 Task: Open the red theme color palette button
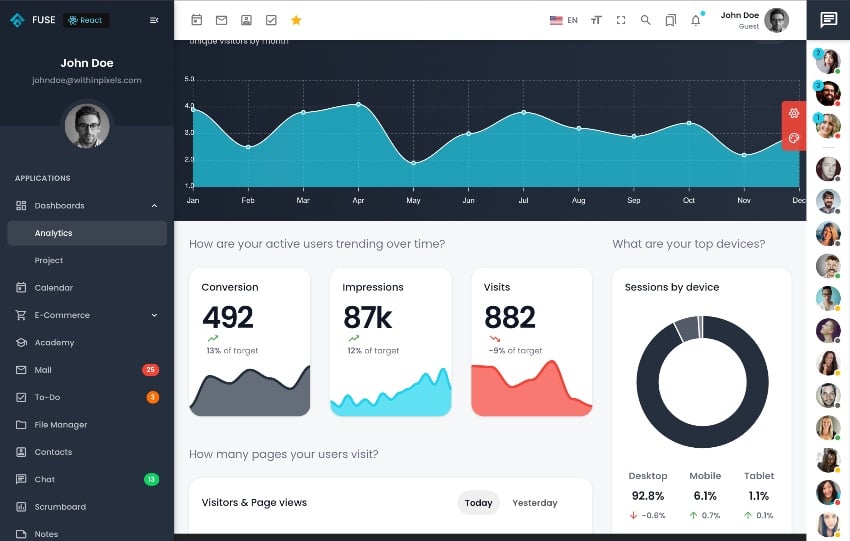pyautogui.click(x=794, y=139)
